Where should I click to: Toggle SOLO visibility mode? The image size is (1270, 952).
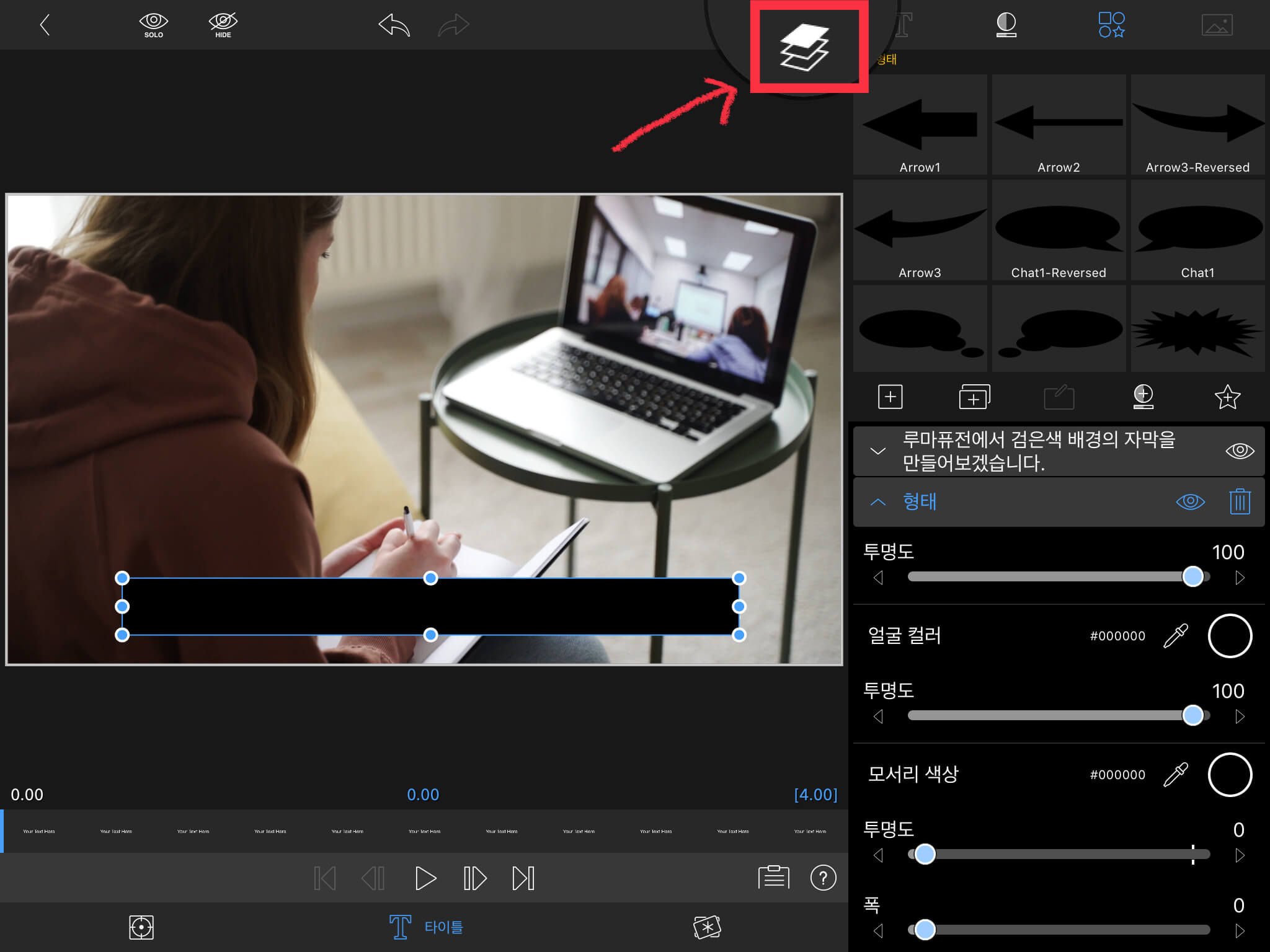coord(153,25)
